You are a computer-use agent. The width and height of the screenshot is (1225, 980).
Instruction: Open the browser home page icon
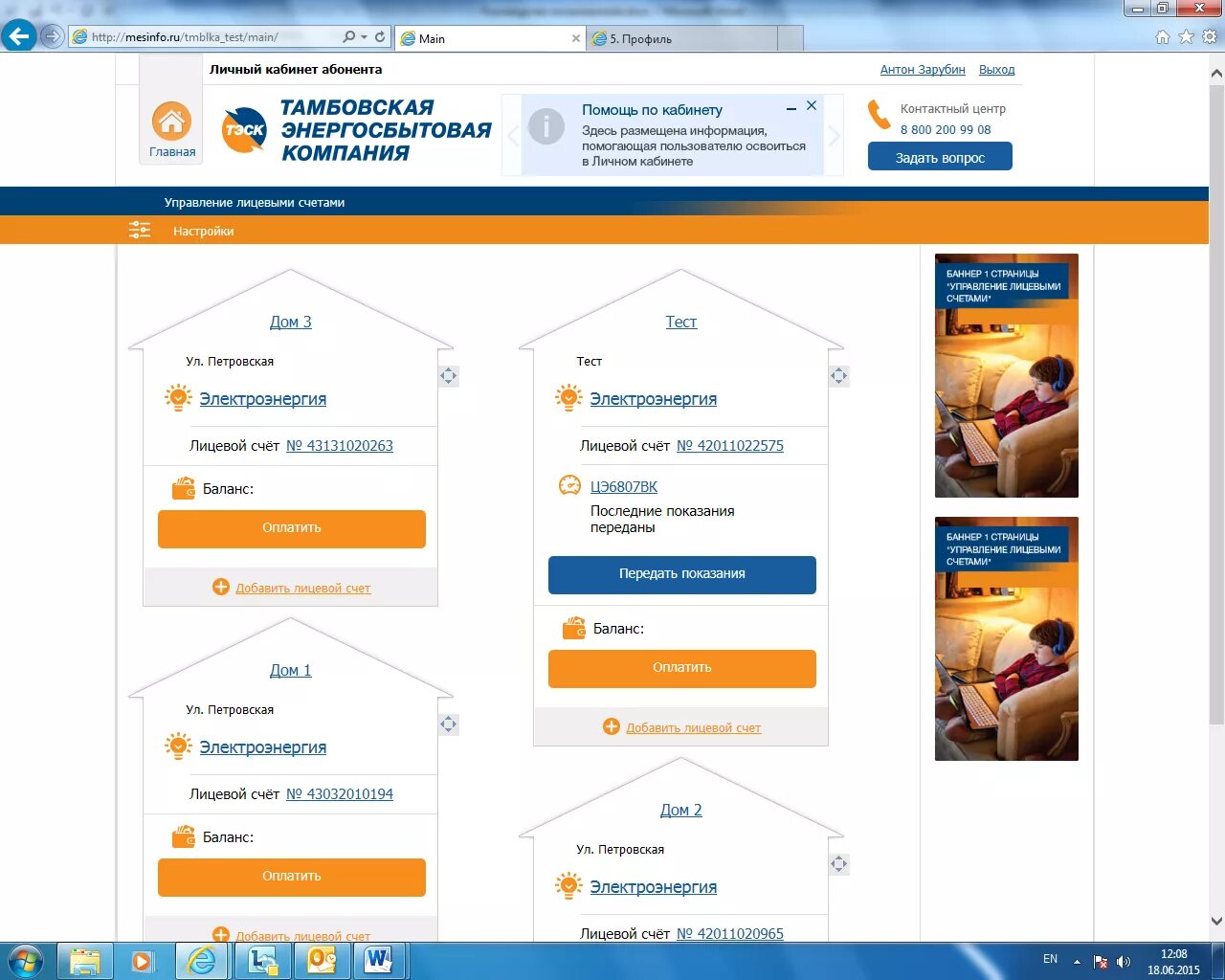pos(1163,36)
